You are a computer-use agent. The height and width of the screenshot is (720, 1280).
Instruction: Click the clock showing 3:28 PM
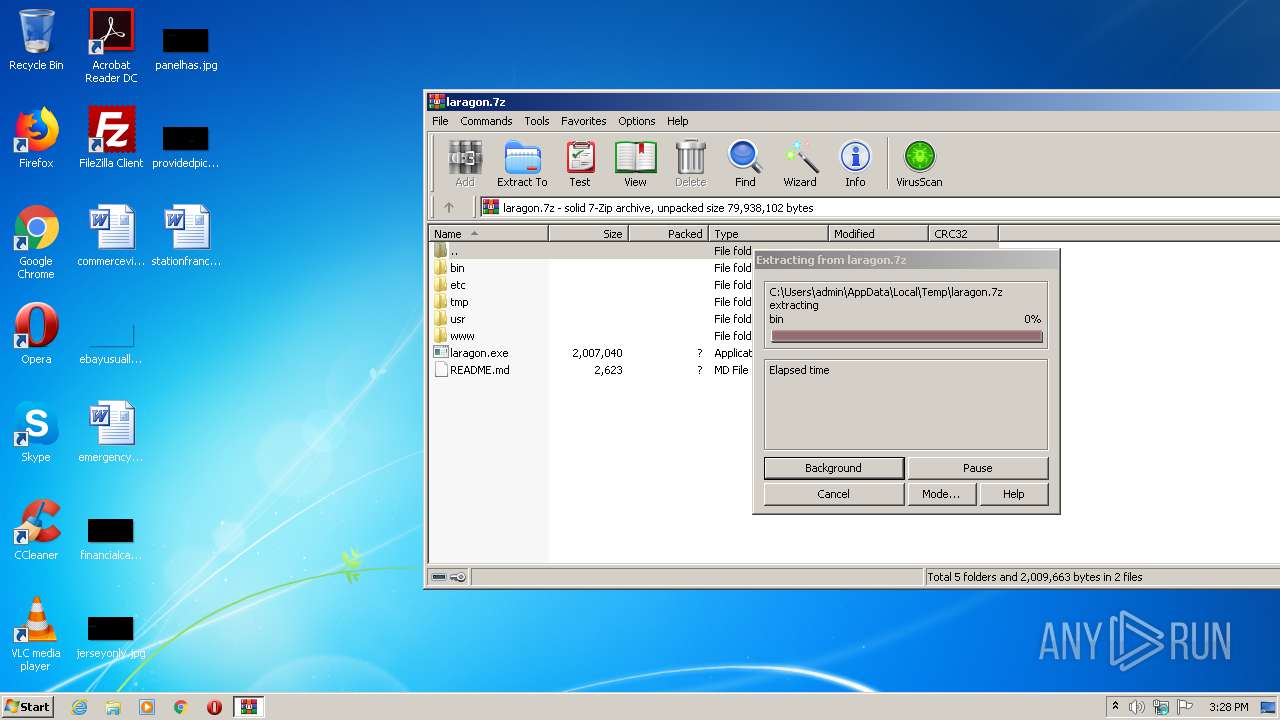point(1227,707)
